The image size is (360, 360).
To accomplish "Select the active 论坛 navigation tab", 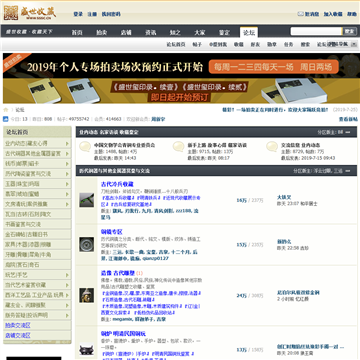I will click(x=249, y=32).
